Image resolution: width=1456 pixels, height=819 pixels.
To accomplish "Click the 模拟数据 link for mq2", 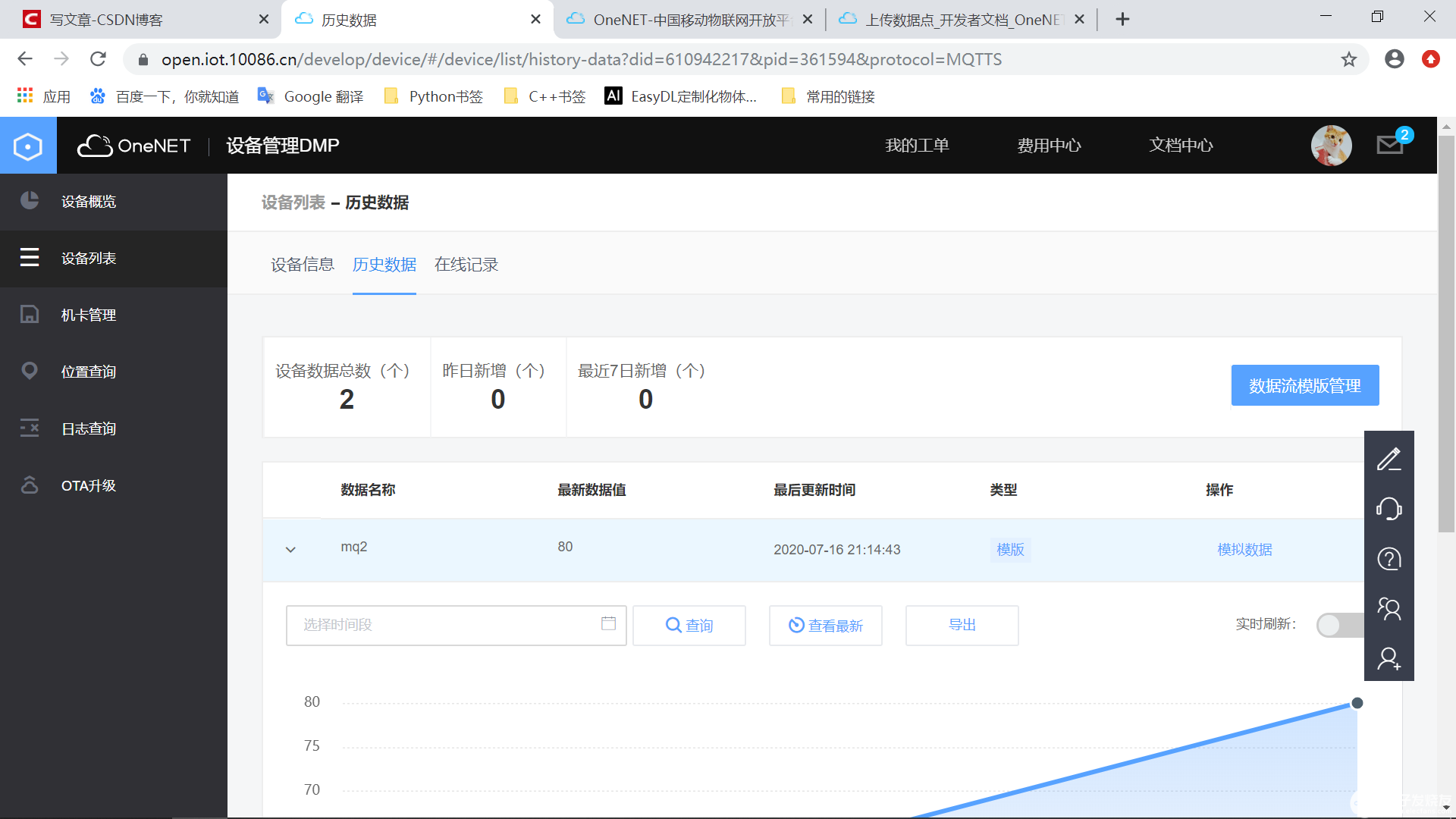I will click(1244, 549).
